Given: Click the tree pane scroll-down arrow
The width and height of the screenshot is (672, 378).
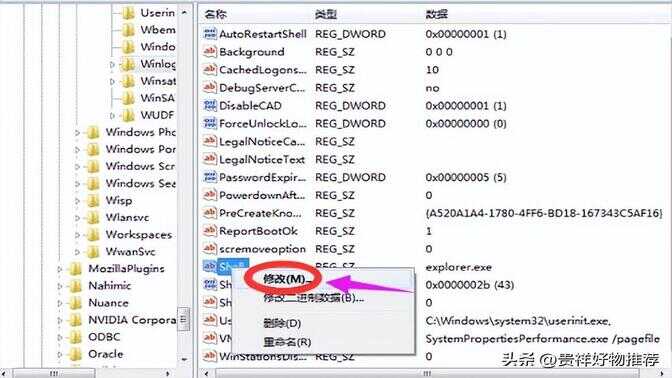Looking at the screenshot, I should point(184,360).
